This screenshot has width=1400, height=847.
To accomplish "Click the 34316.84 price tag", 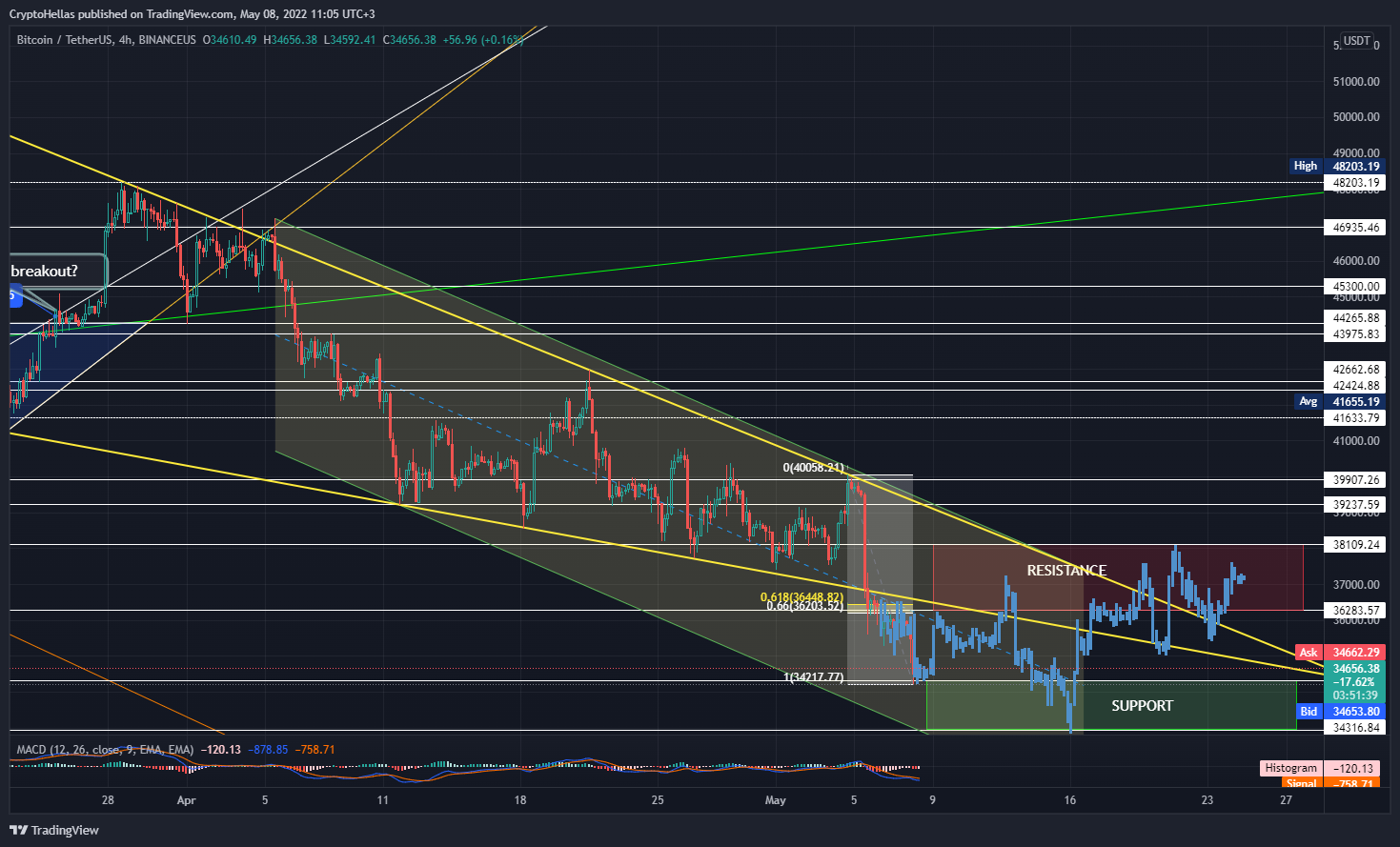I will pos(1356,728).
